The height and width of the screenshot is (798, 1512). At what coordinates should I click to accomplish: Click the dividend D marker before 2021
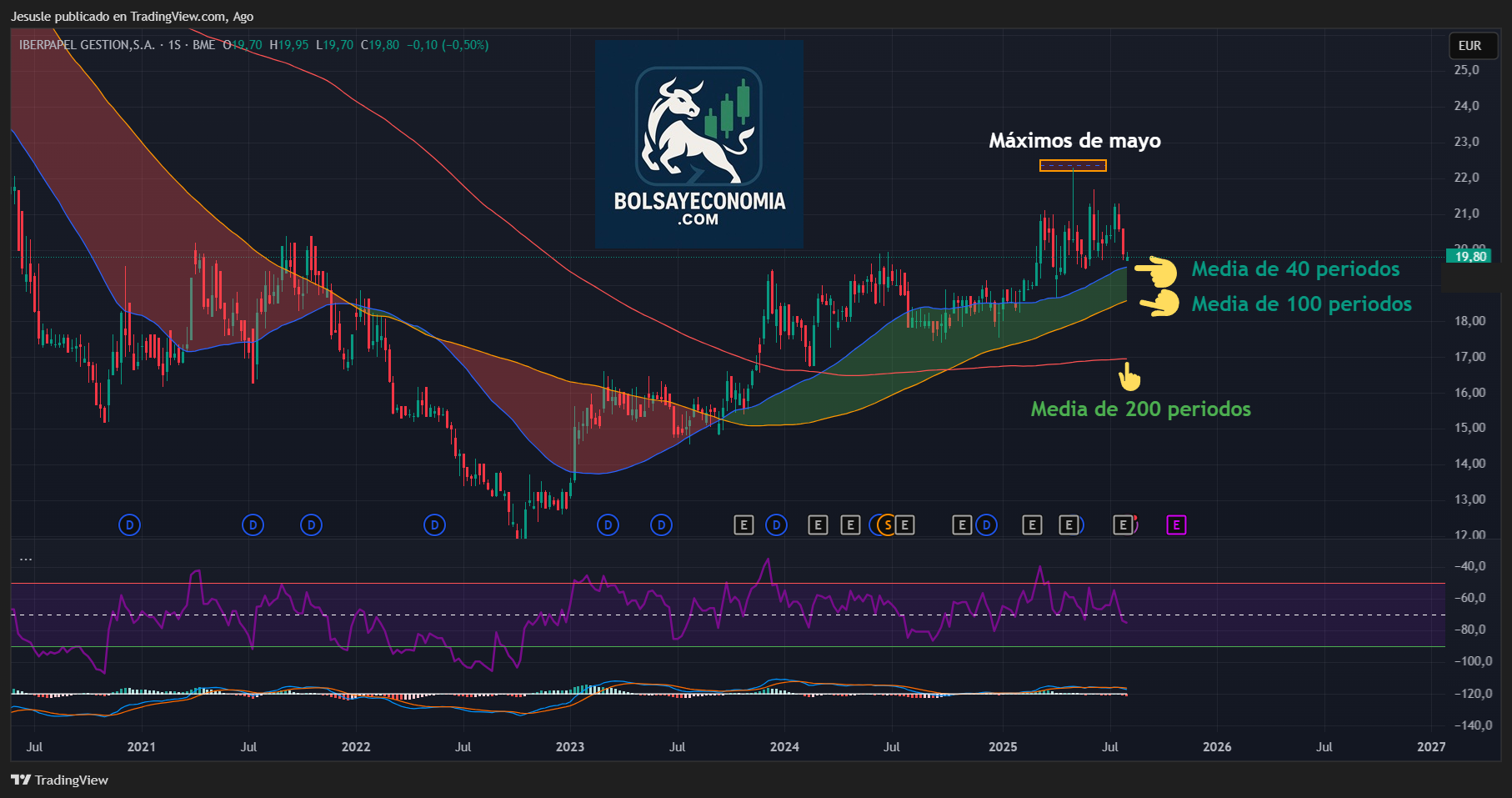coord(129,524)
